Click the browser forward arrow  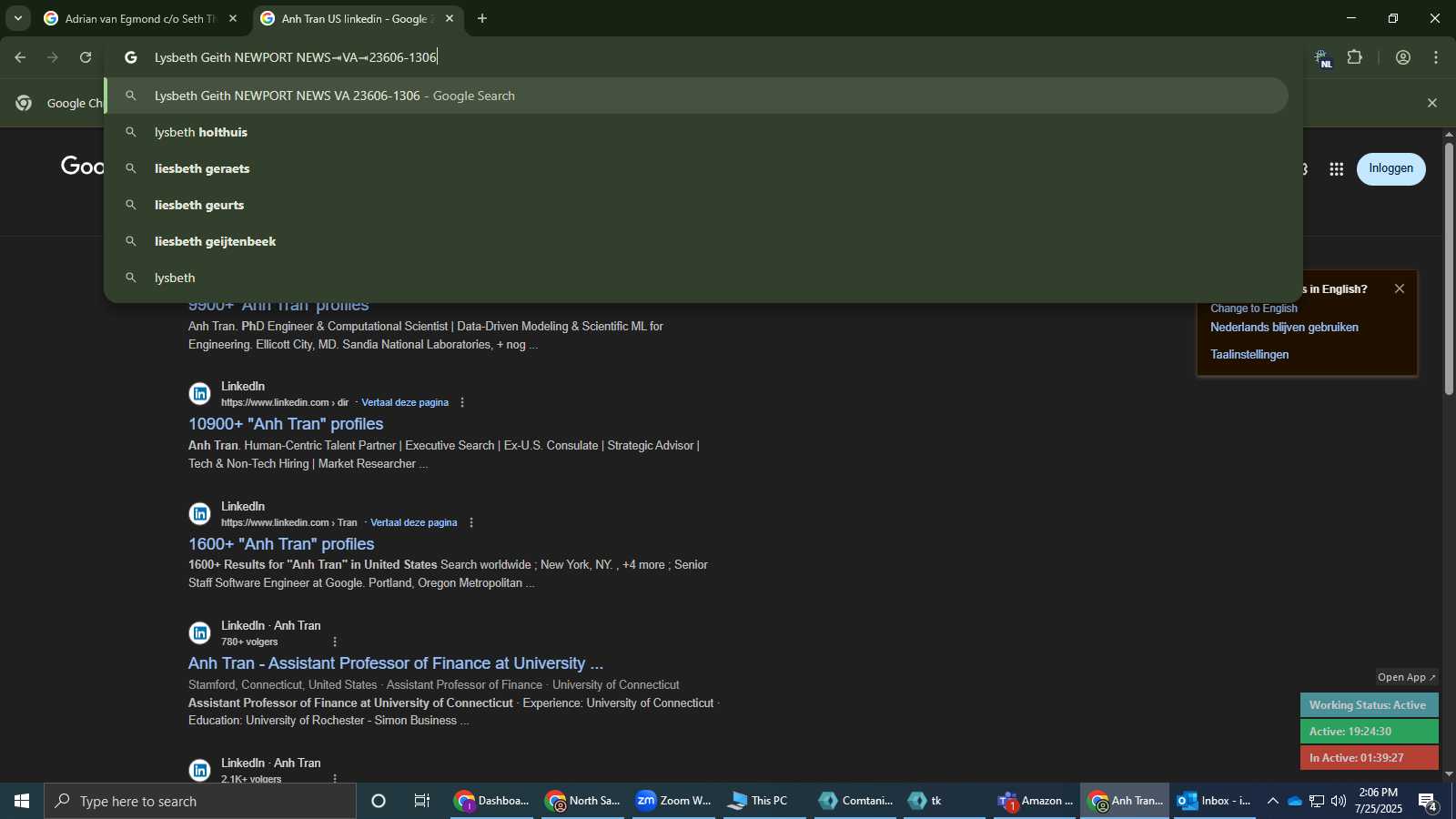(x=53, y=57)
